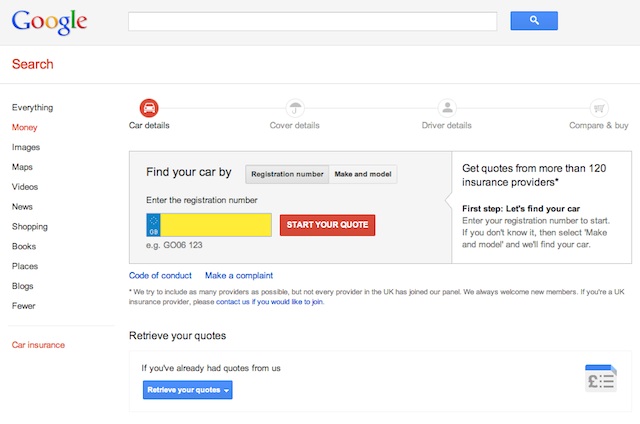The width and height of the screenshot is (640, 424).
Task: Open the Code of conduct link
Action: click(x=160, y=275)
